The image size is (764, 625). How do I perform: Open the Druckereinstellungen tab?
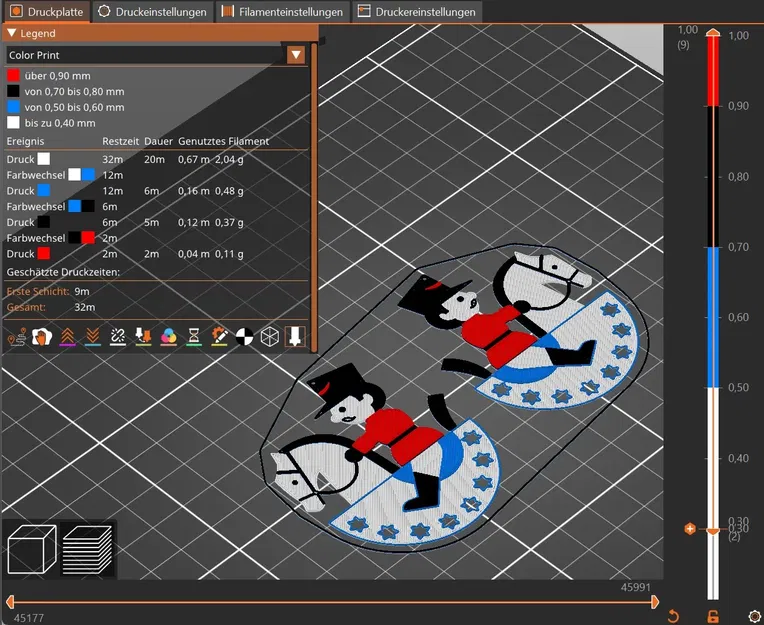[417, 12]
